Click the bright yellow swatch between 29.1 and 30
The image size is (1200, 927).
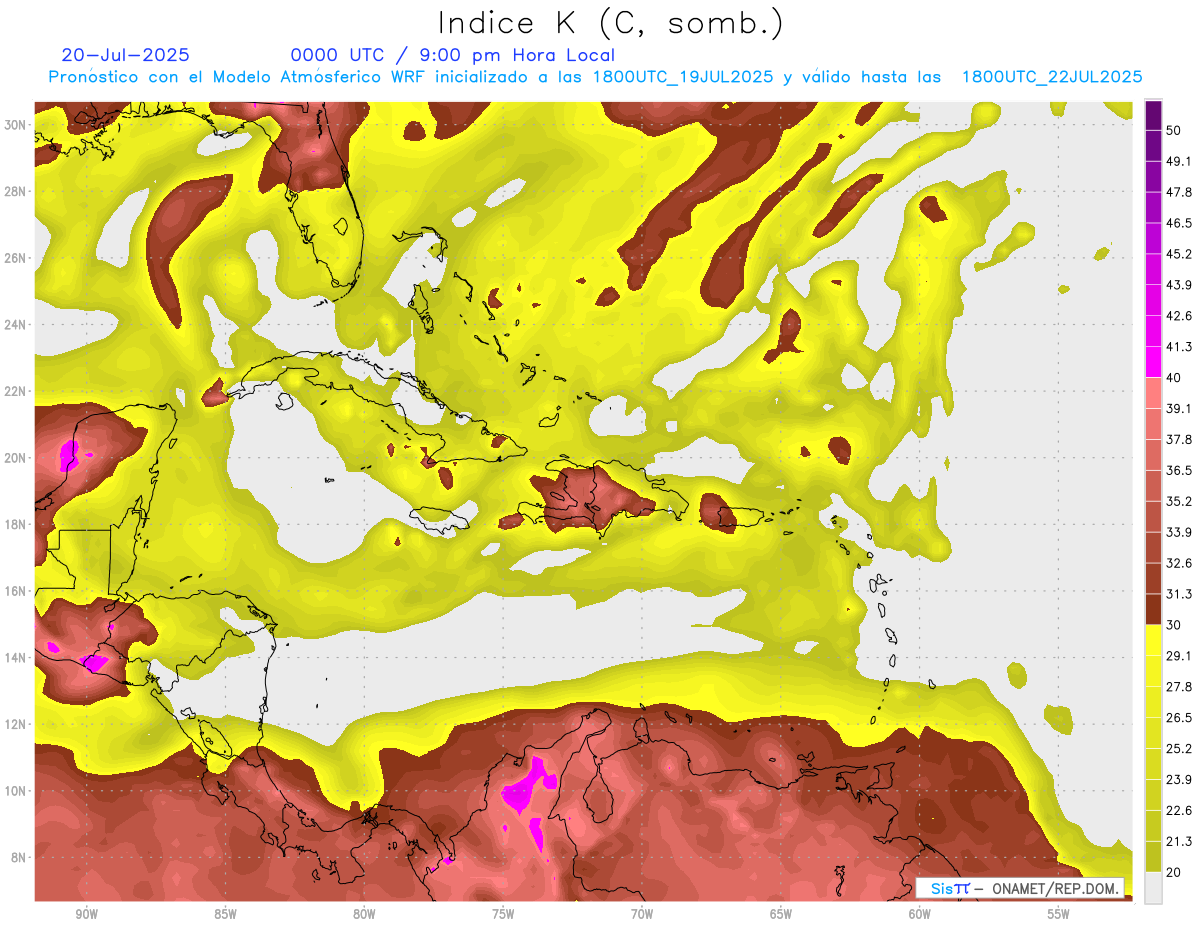click(1153, 640)
